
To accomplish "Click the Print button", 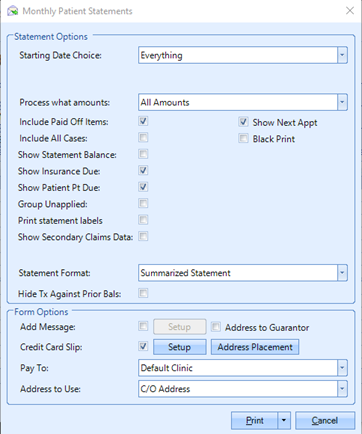I will tap(254, 420).
